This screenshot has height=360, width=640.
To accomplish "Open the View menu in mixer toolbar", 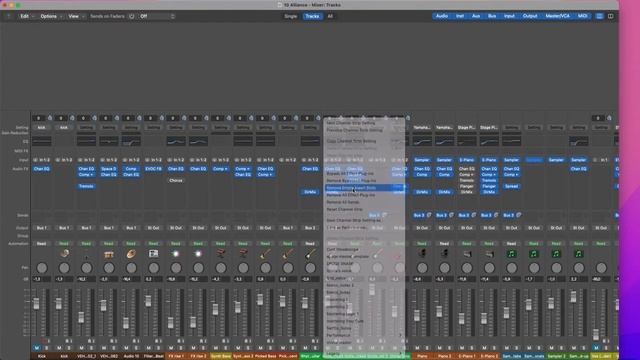I will [x=76, y=16].
